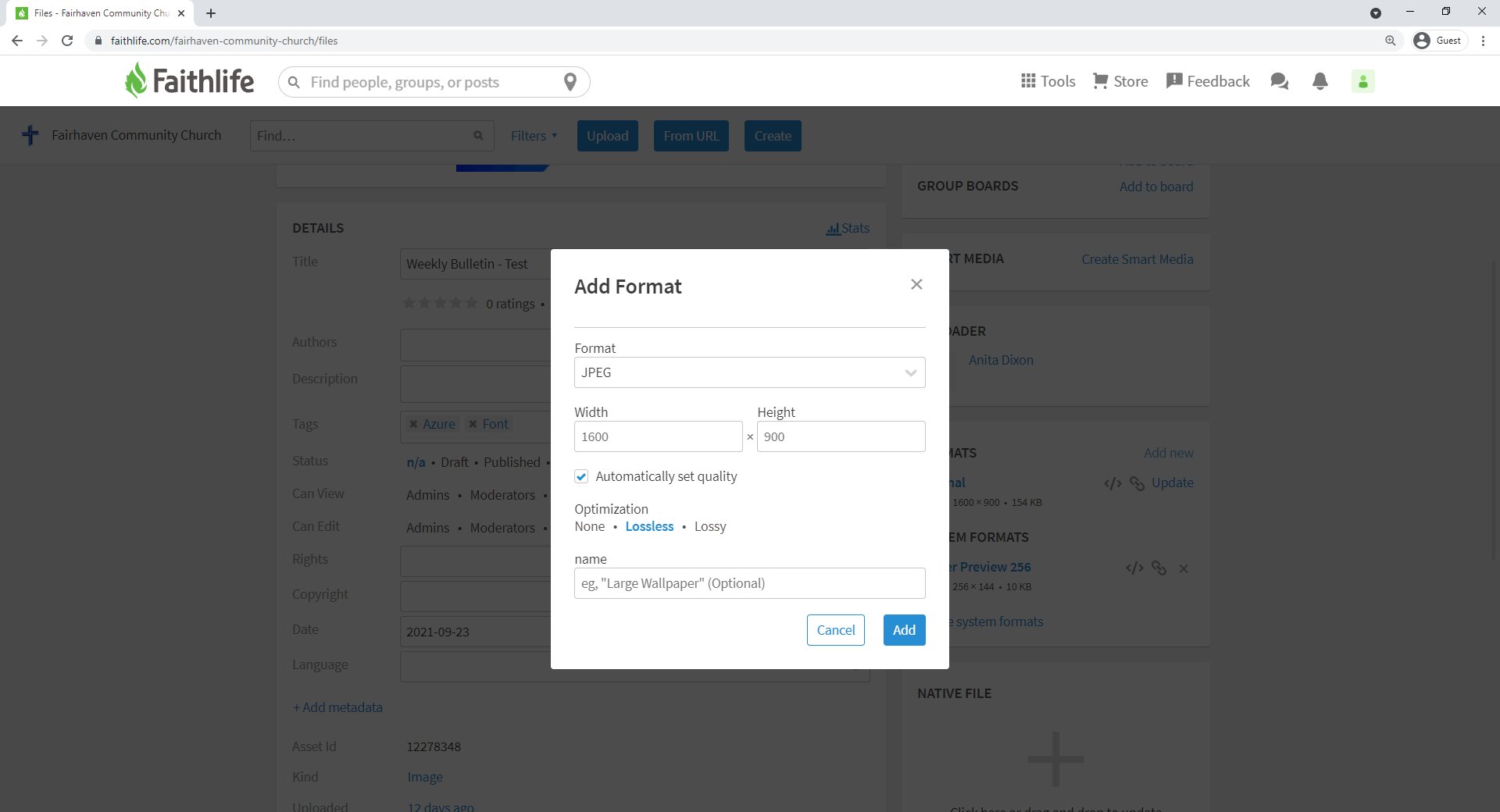Click the star rating
Screen dimensions: 1500x812
[440, 303]
